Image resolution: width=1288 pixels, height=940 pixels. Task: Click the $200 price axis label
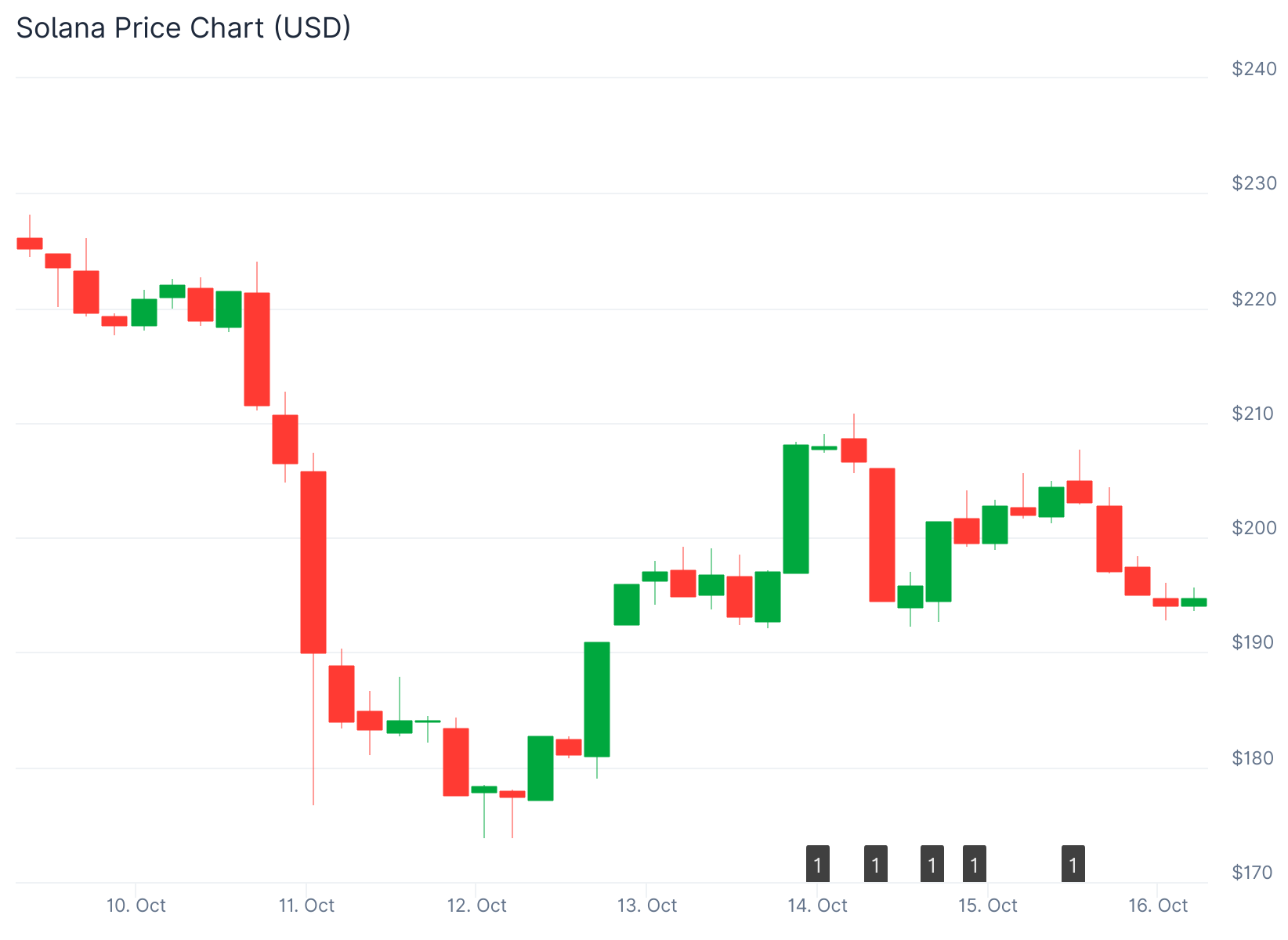[1254, 528]
